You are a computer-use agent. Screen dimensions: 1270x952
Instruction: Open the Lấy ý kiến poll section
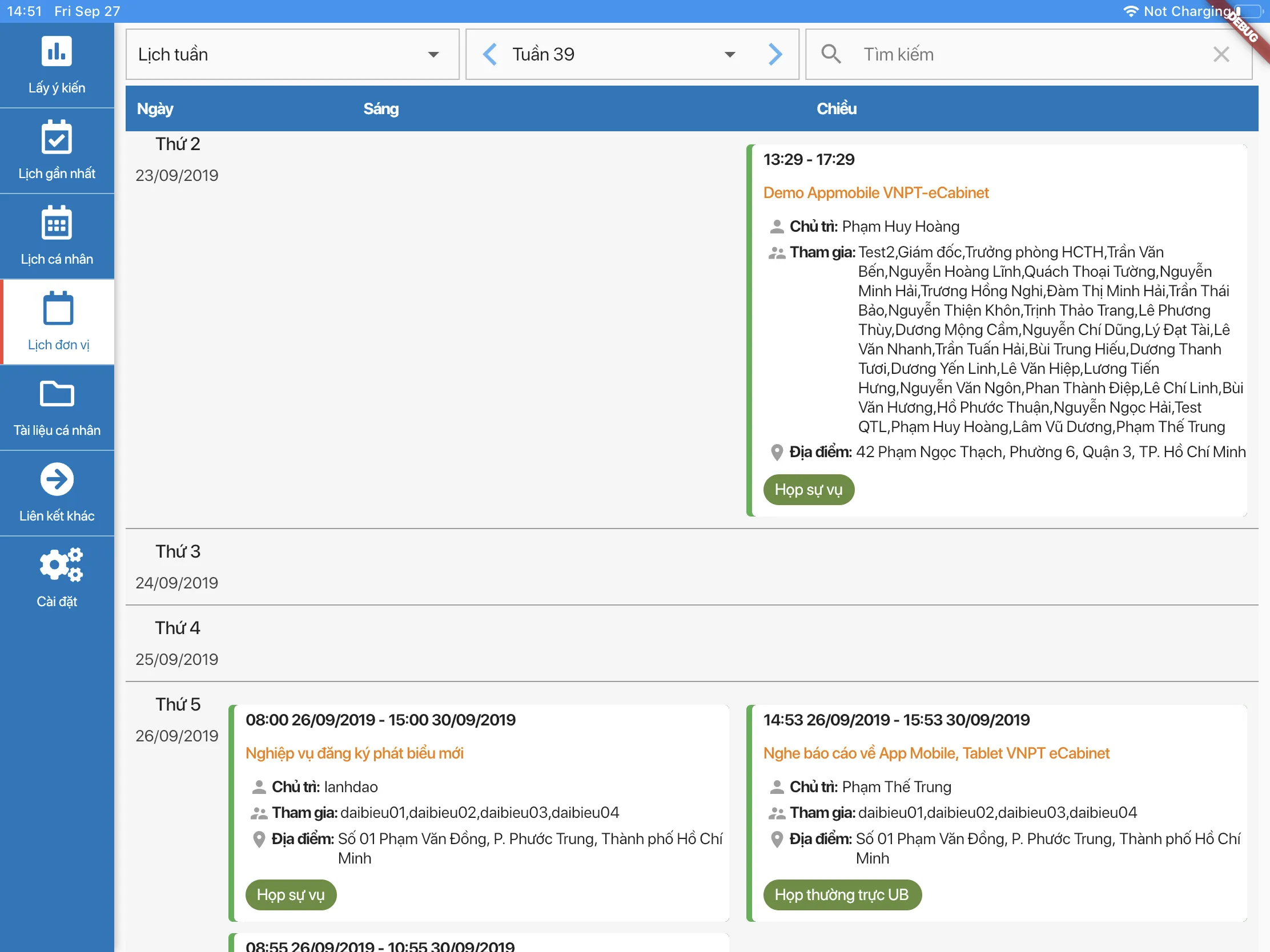(57, 66)
